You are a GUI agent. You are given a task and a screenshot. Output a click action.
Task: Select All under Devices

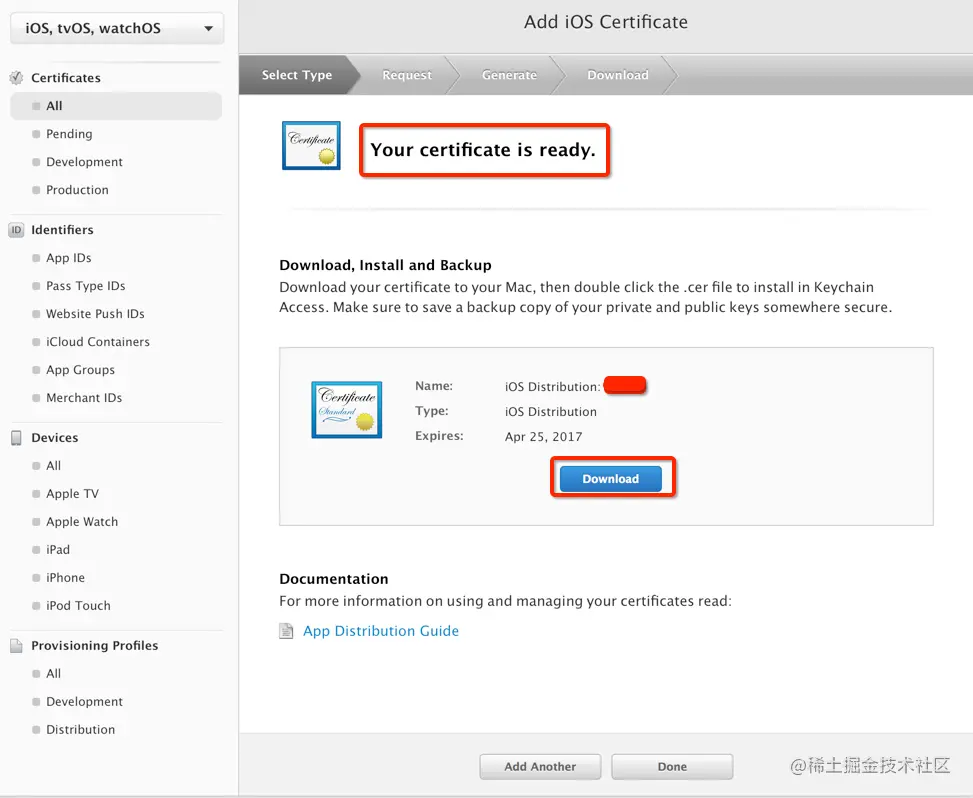click(53, 466)
